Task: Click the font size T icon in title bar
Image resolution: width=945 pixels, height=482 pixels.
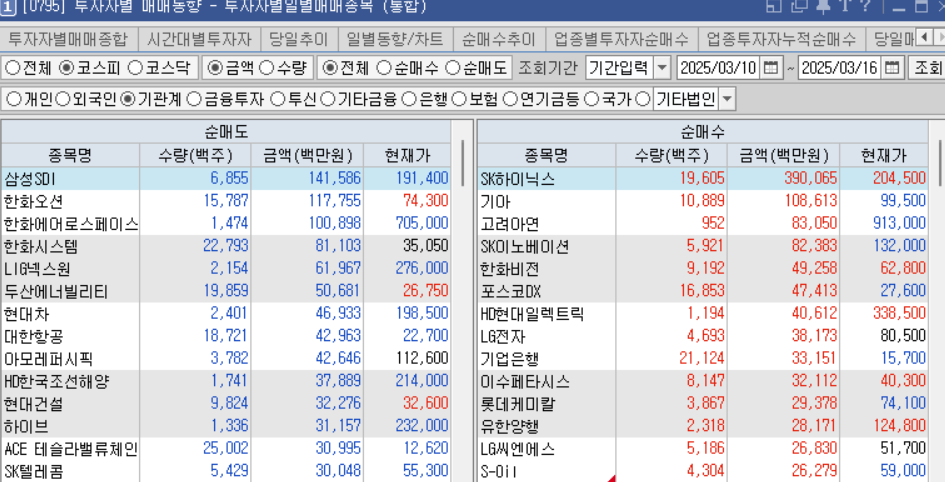Action: pos(844,6)
